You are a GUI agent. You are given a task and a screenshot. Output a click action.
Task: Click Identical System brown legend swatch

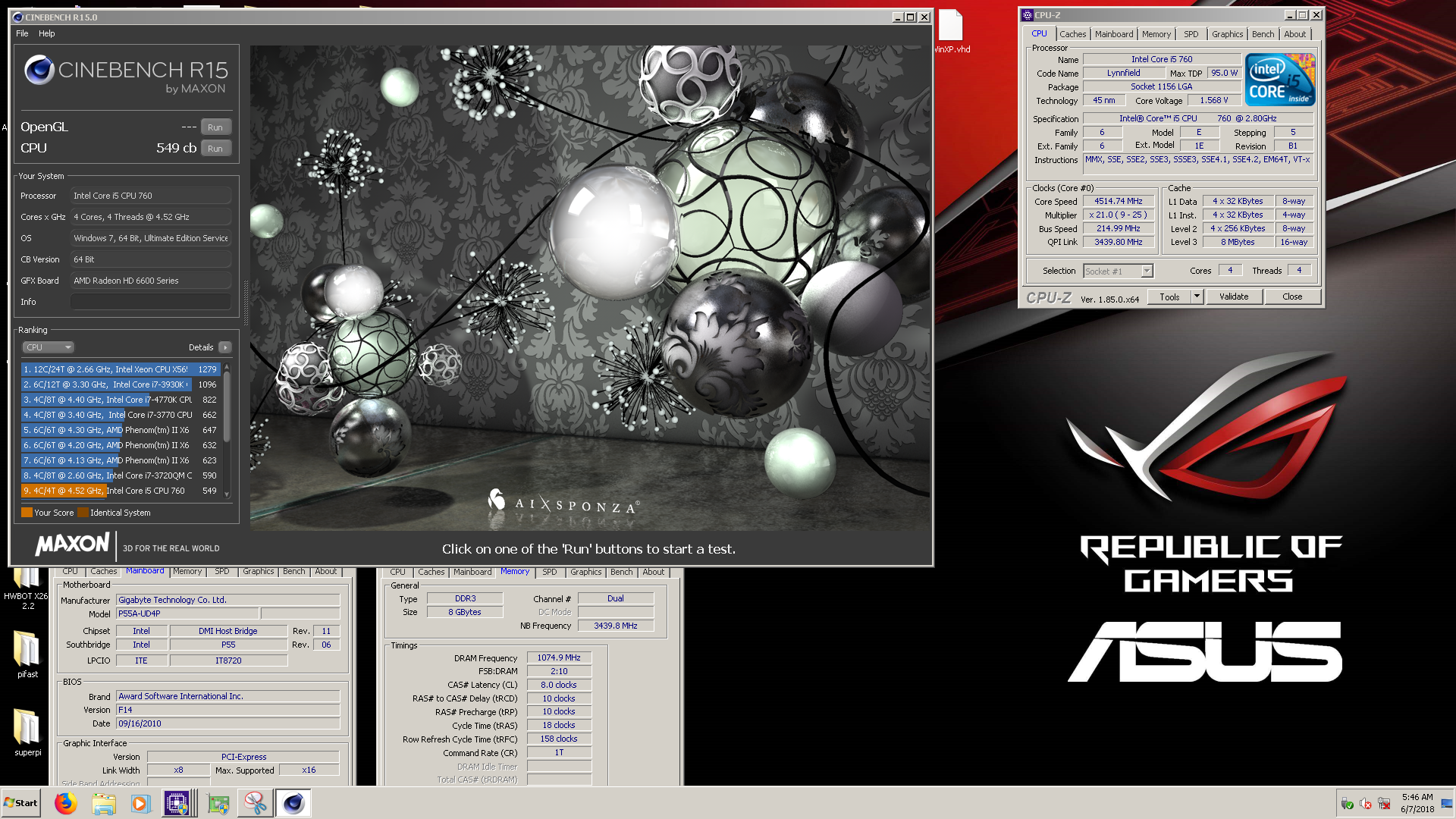(83, 513)
